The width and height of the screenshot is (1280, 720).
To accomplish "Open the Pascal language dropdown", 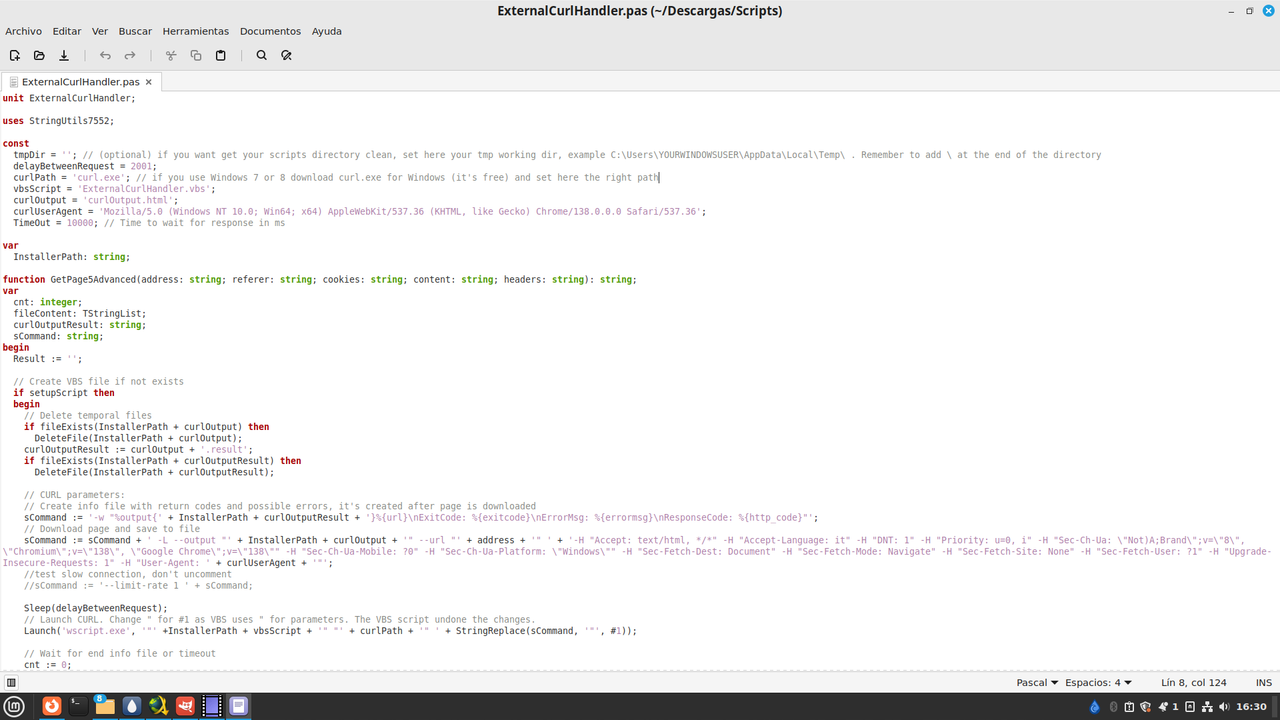I will coord(1038,683).
